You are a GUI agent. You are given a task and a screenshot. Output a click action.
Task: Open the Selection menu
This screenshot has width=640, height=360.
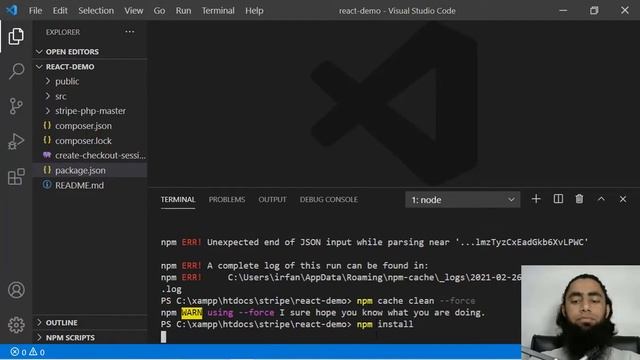pos(96,11)
